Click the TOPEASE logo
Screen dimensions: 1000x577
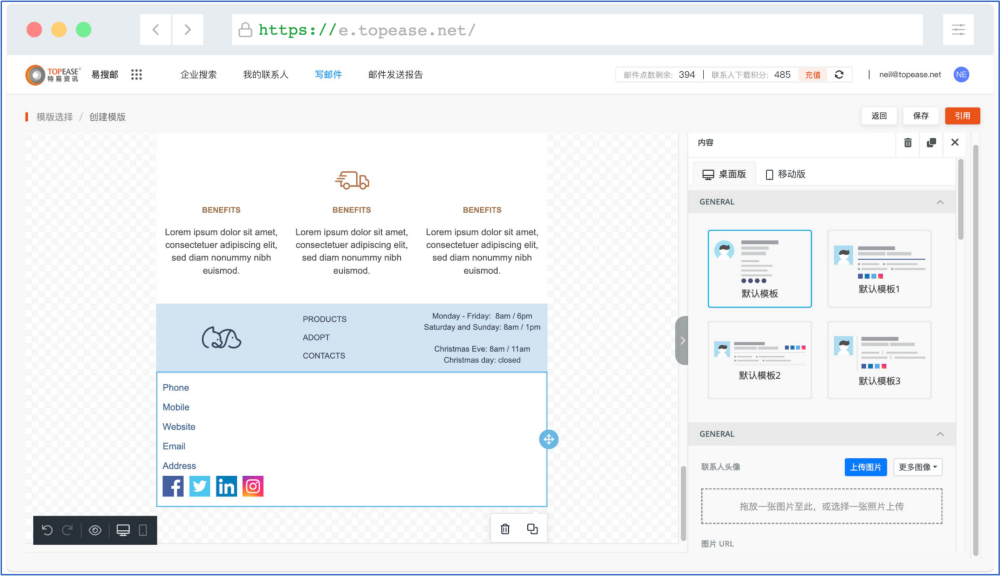coord(53,75)
